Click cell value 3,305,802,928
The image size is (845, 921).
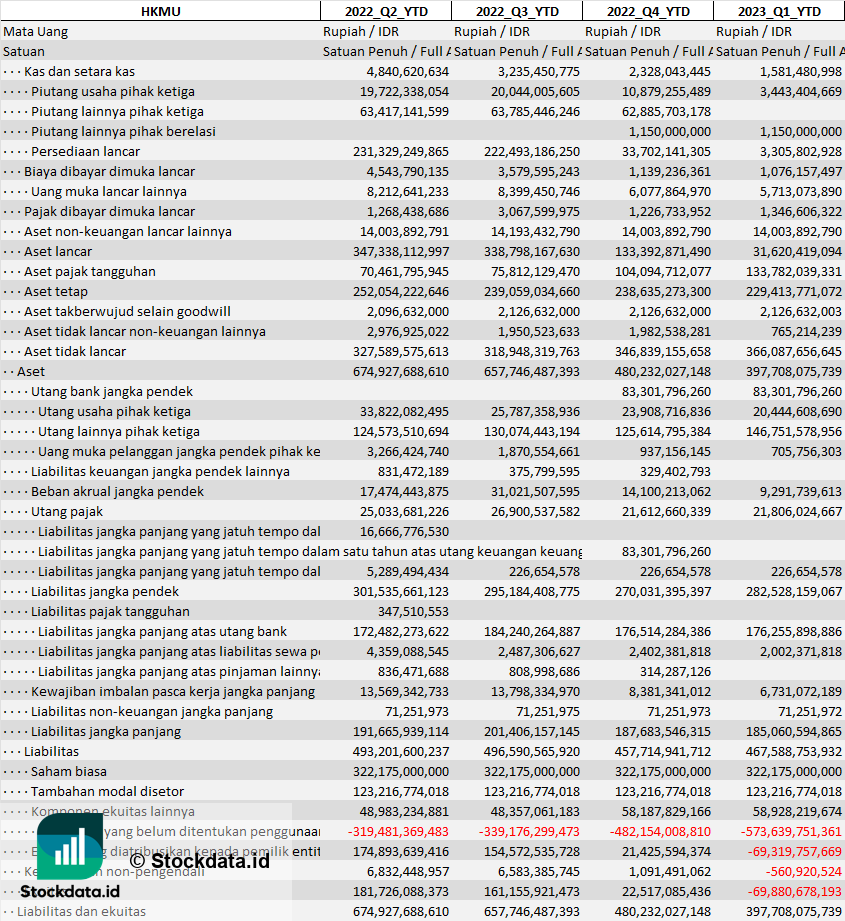pos(801,152)
